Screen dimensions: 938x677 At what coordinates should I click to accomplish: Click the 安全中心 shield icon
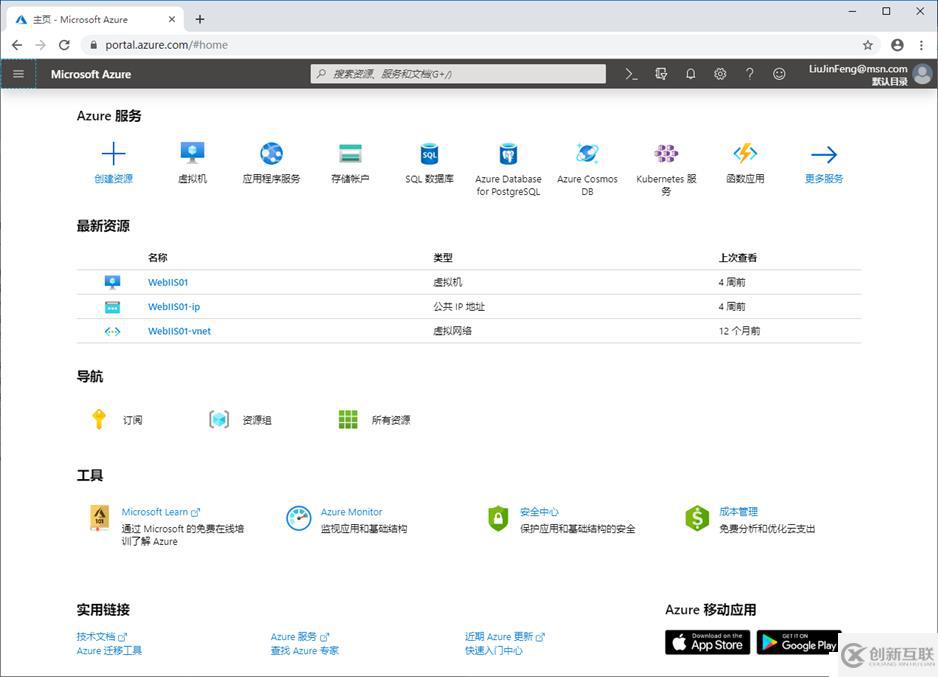click(x=498, y=518)
